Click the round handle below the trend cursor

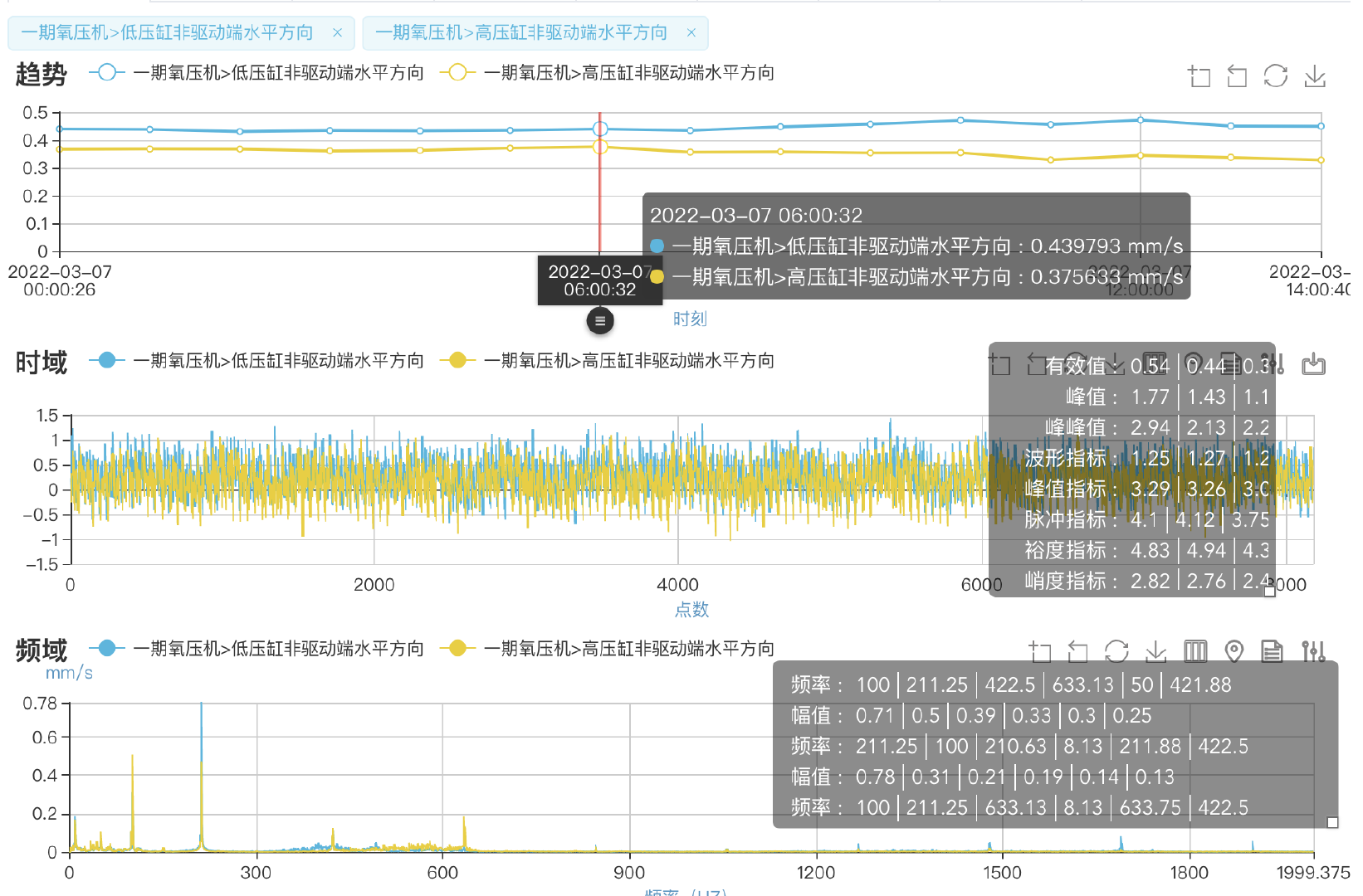pos(600,320)
